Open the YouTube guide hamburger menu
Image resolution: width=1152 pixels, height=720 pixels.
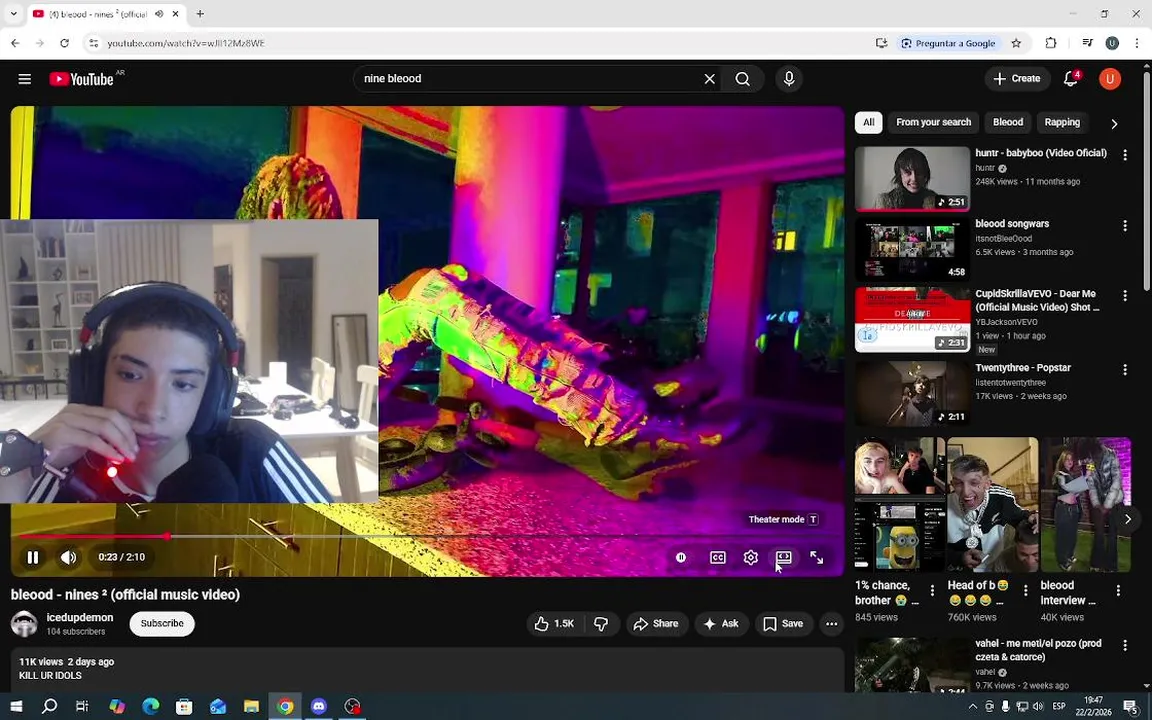24,79
